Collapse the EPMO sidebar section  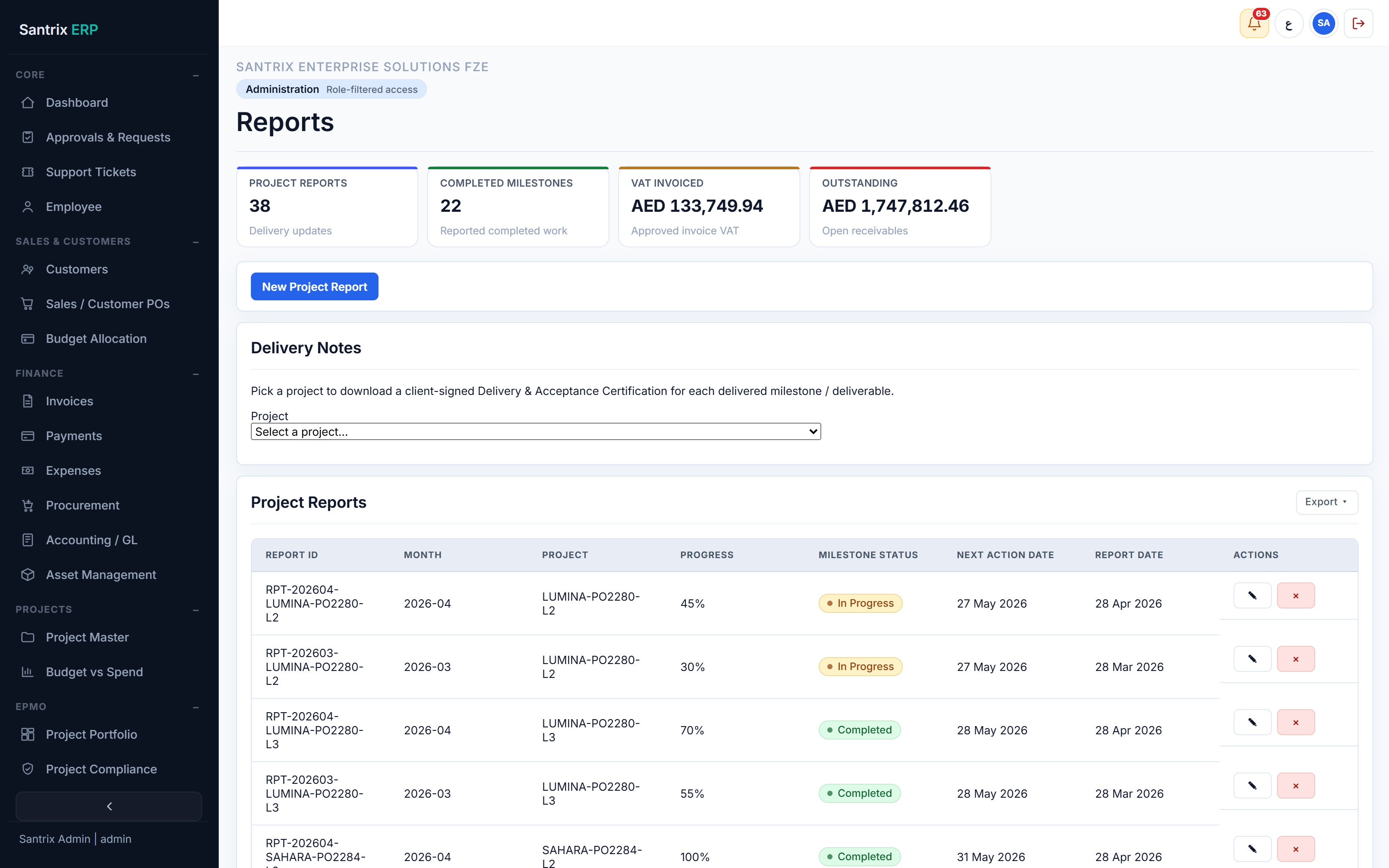(x=196, y=707)
